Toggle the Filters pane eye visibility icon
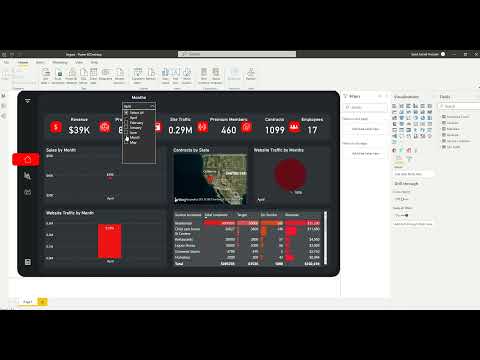The width and height of the screenshot is (480, 360). (380, 96)
